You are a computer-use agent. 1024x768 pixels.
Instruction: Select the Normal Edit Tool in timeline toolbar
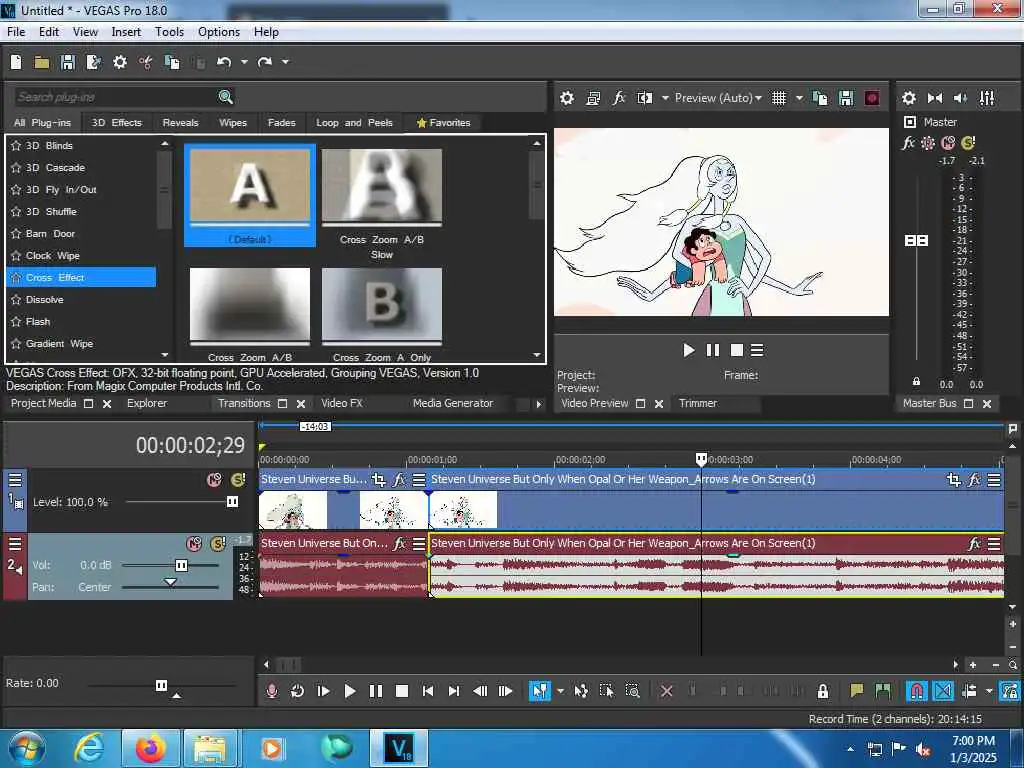(539, 691)
